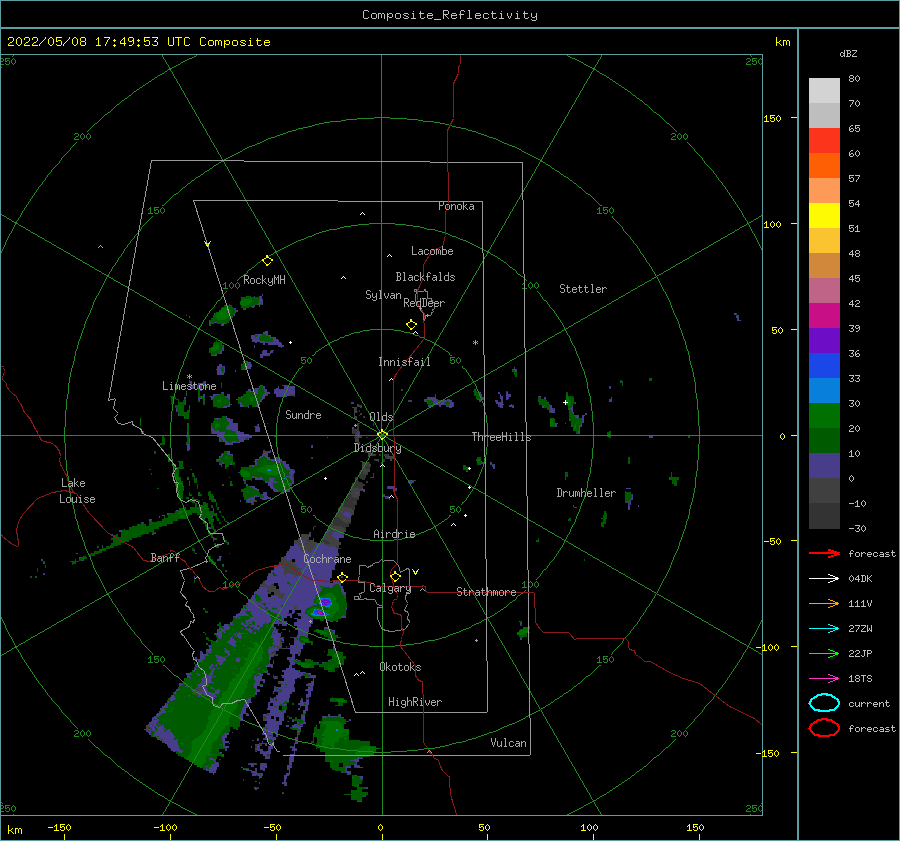The height and width of the screenshot is (841, 900).
Task: Click the orange 111V arrow icon
Action: (824, 603)
